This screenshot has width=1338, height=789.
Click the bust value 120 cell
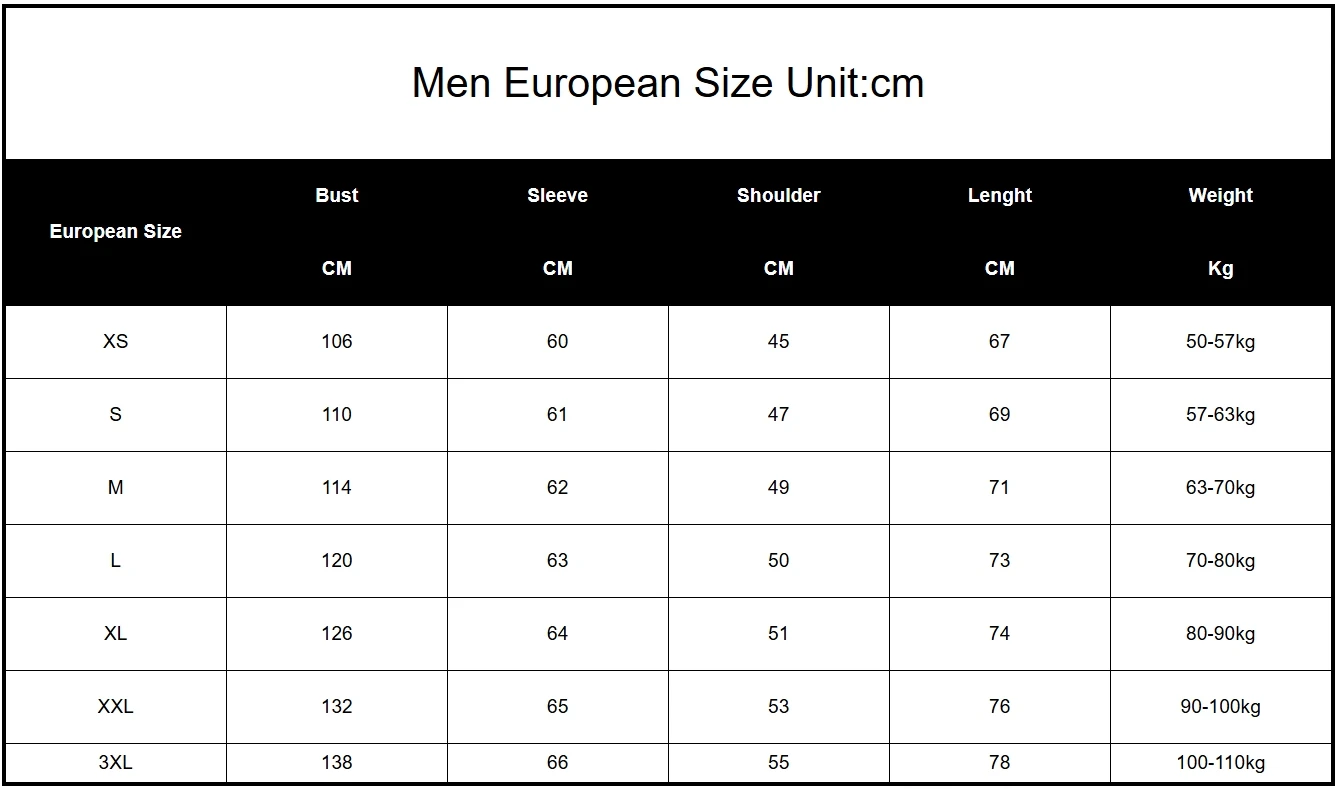[x=336, y=561]
